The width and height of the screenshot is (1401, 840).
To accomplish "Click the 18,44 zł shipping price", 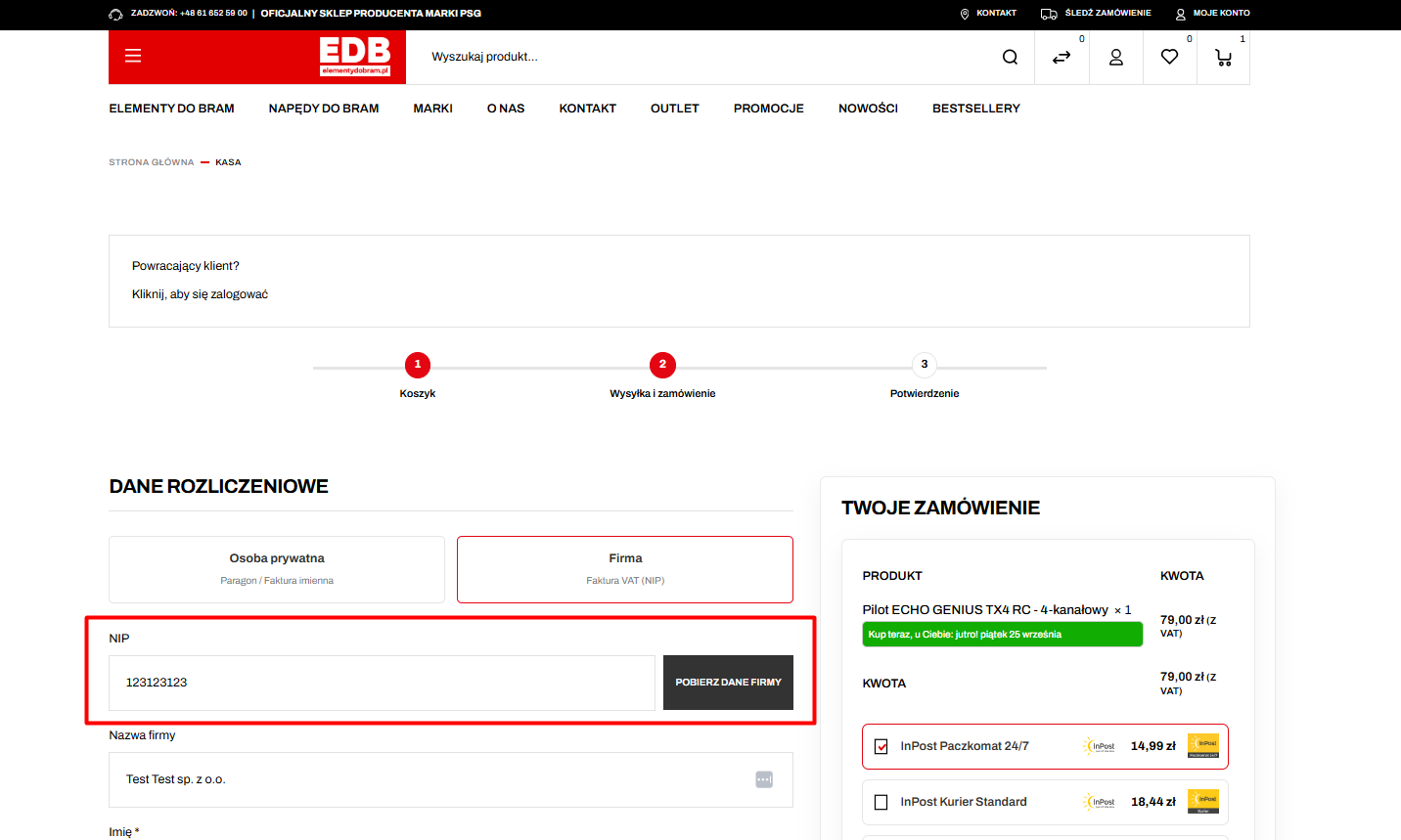I will pyautogui.click(x=1153, y=802).
